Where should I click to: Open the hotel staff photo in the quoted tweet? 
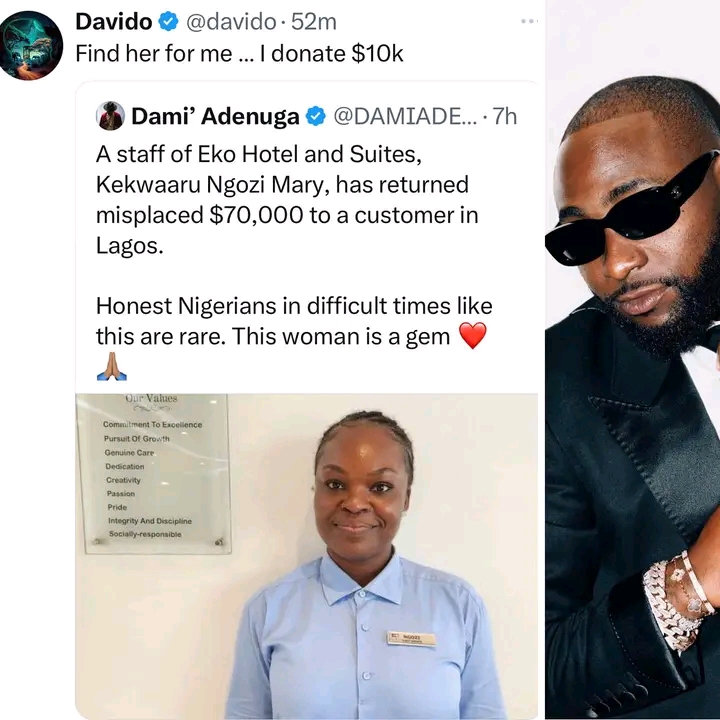point(307,557)
